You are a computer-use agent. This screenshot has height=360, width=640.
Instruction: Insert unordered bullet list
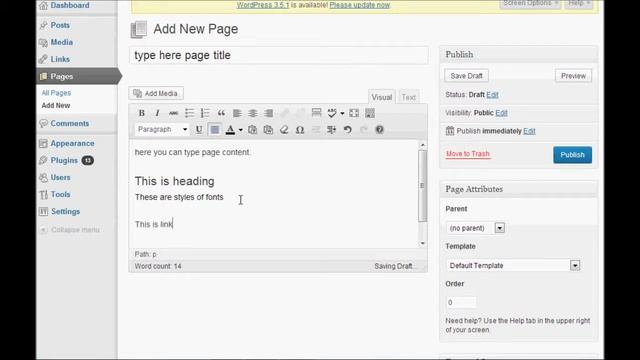[189, 113]
